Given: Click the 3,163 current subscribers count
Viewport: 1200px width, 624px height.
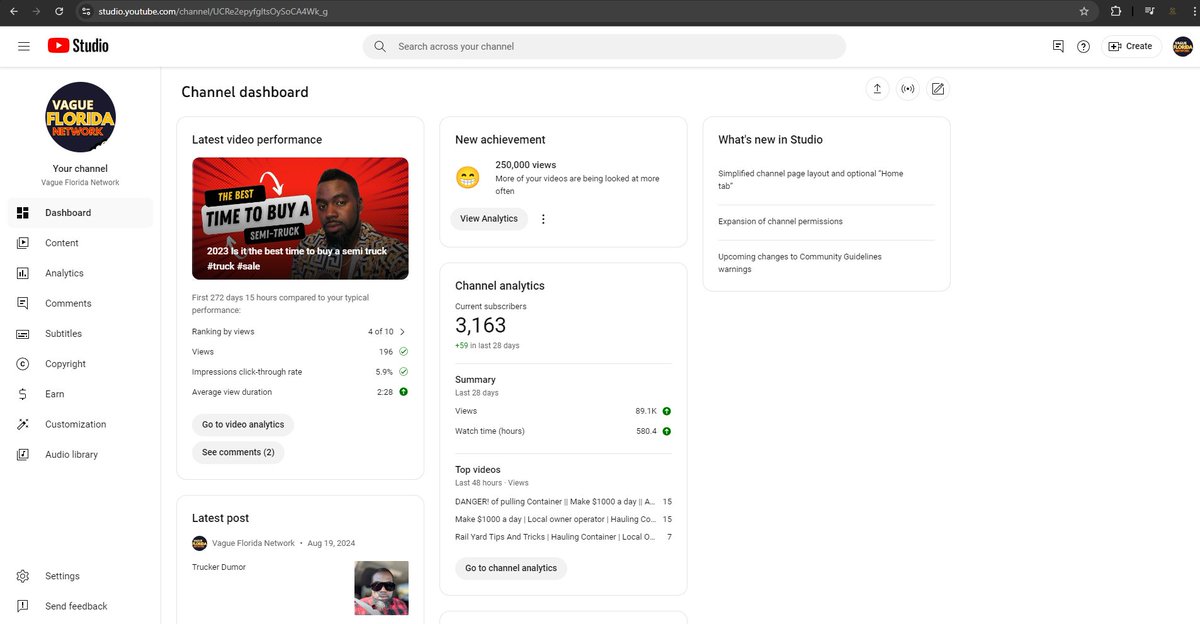Looking at the screenshot, I should click(481, 325).
